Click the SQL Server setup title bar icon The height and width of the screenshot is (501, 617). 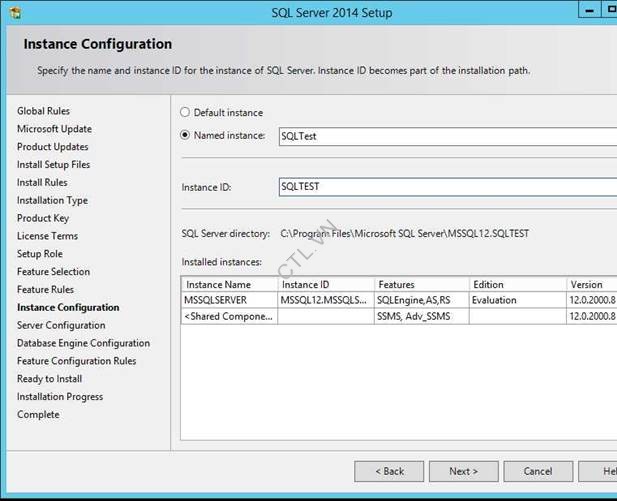15,13
